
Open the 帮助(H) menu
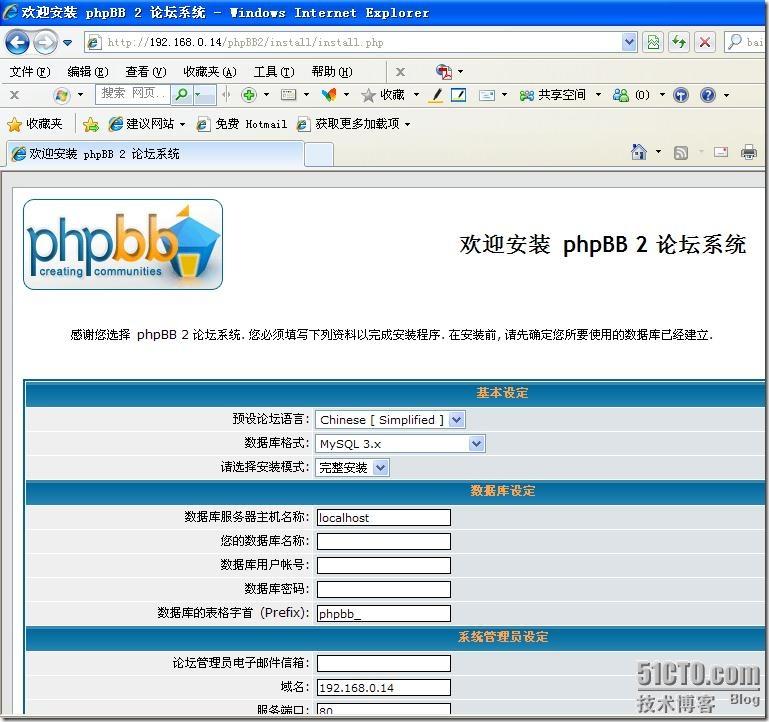(332, 72)
